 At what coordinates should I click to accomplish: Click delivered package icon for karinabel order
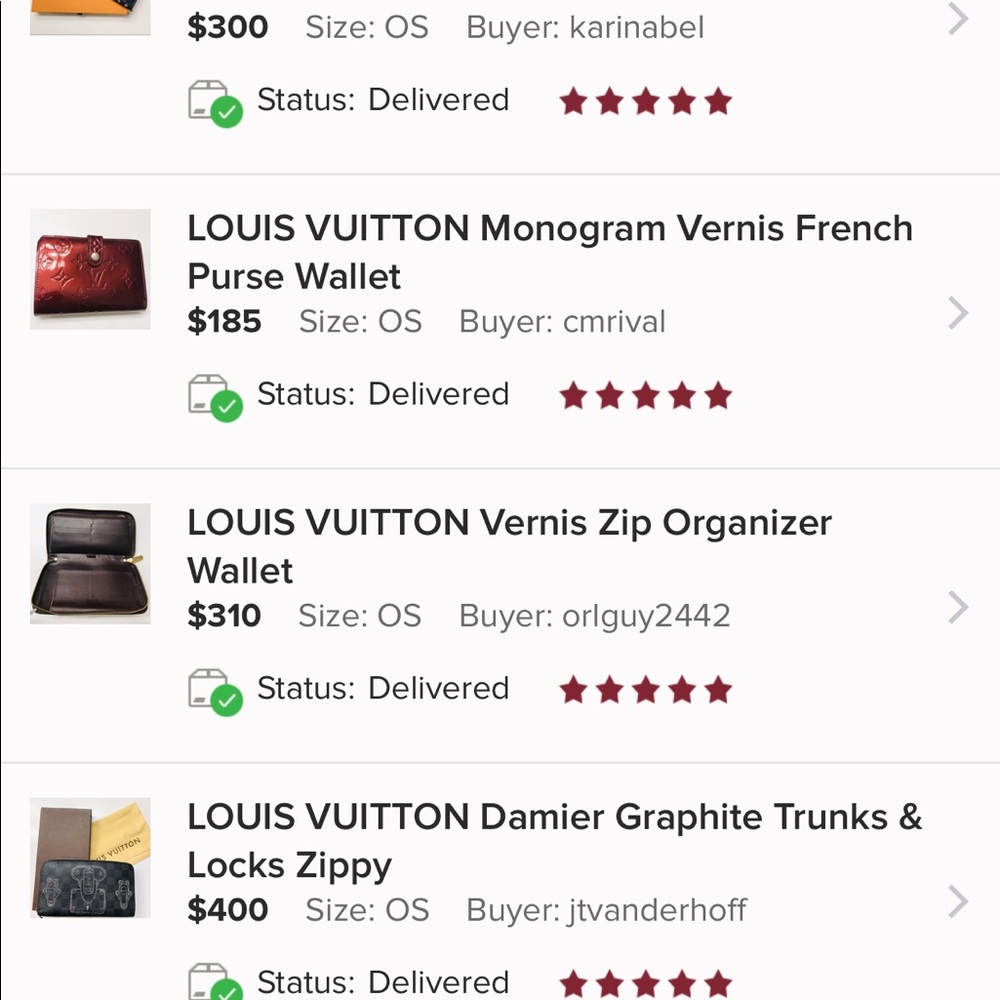click(216, 104)
